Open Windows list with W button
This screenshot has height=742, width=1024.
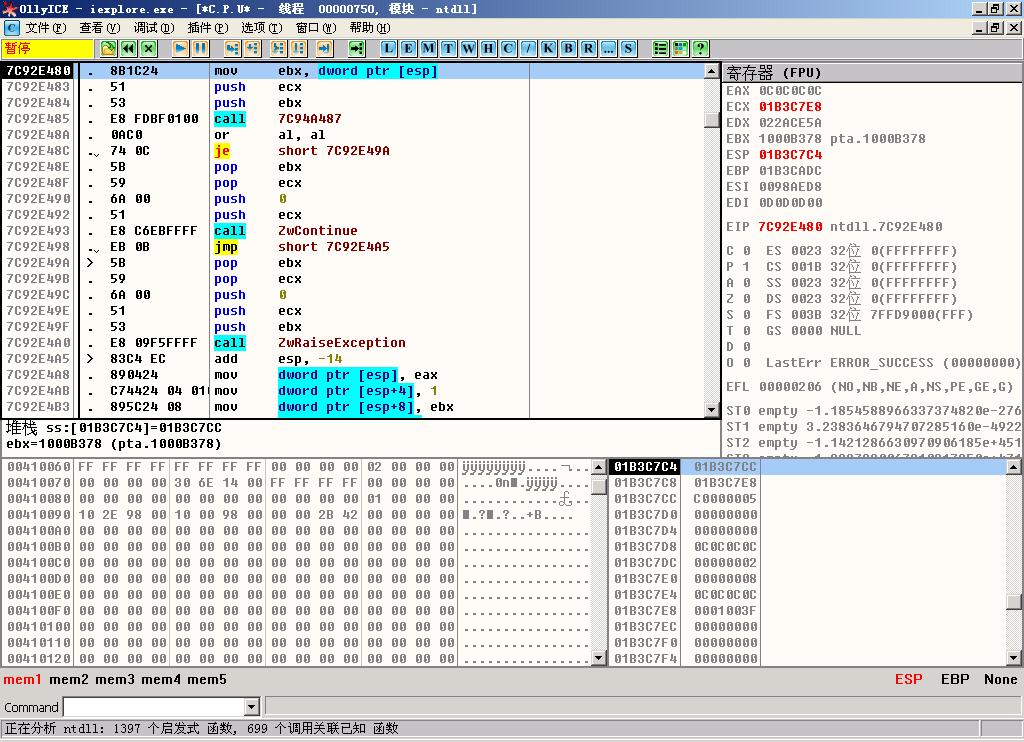468,48
